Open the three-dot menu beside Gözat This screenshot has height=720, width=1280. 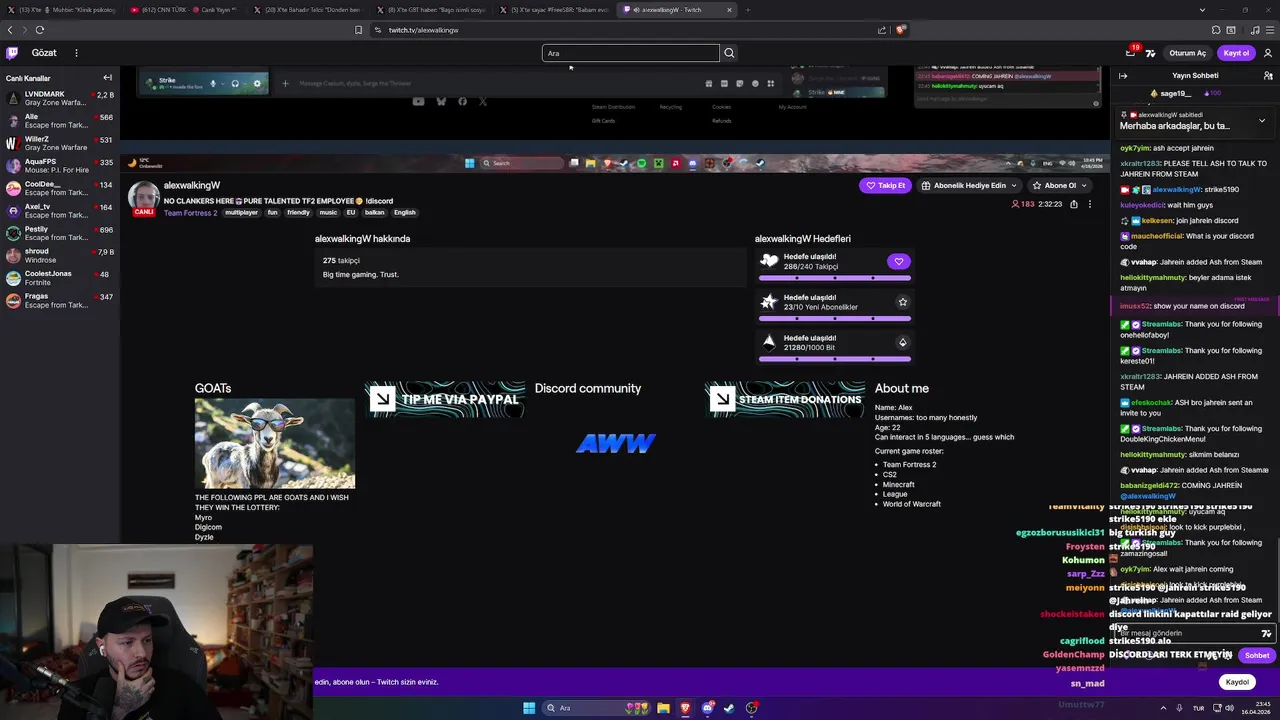[76, 53]
